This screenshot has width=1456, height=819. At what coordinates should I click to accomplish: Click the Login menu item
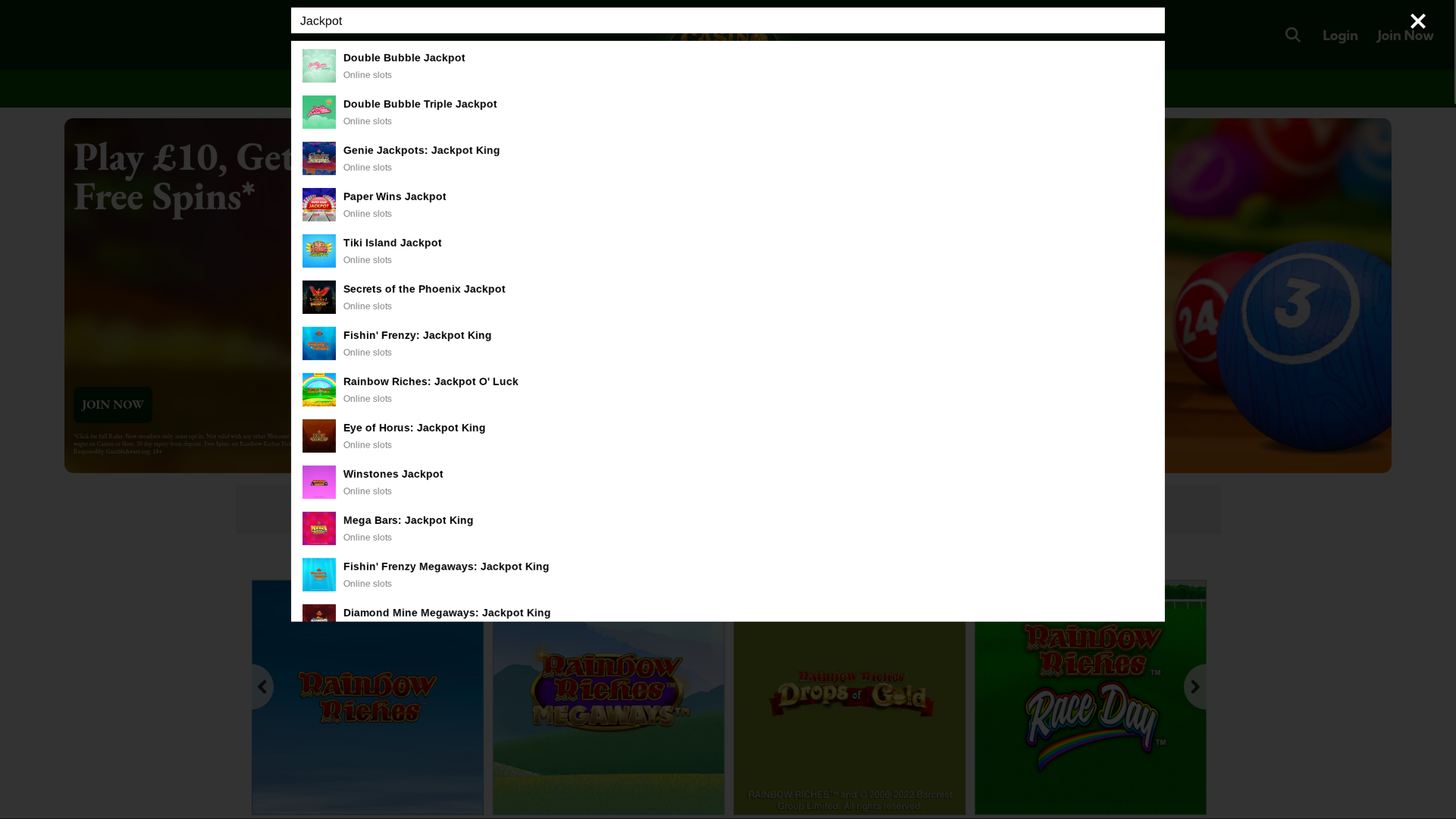coord(1339,35)
